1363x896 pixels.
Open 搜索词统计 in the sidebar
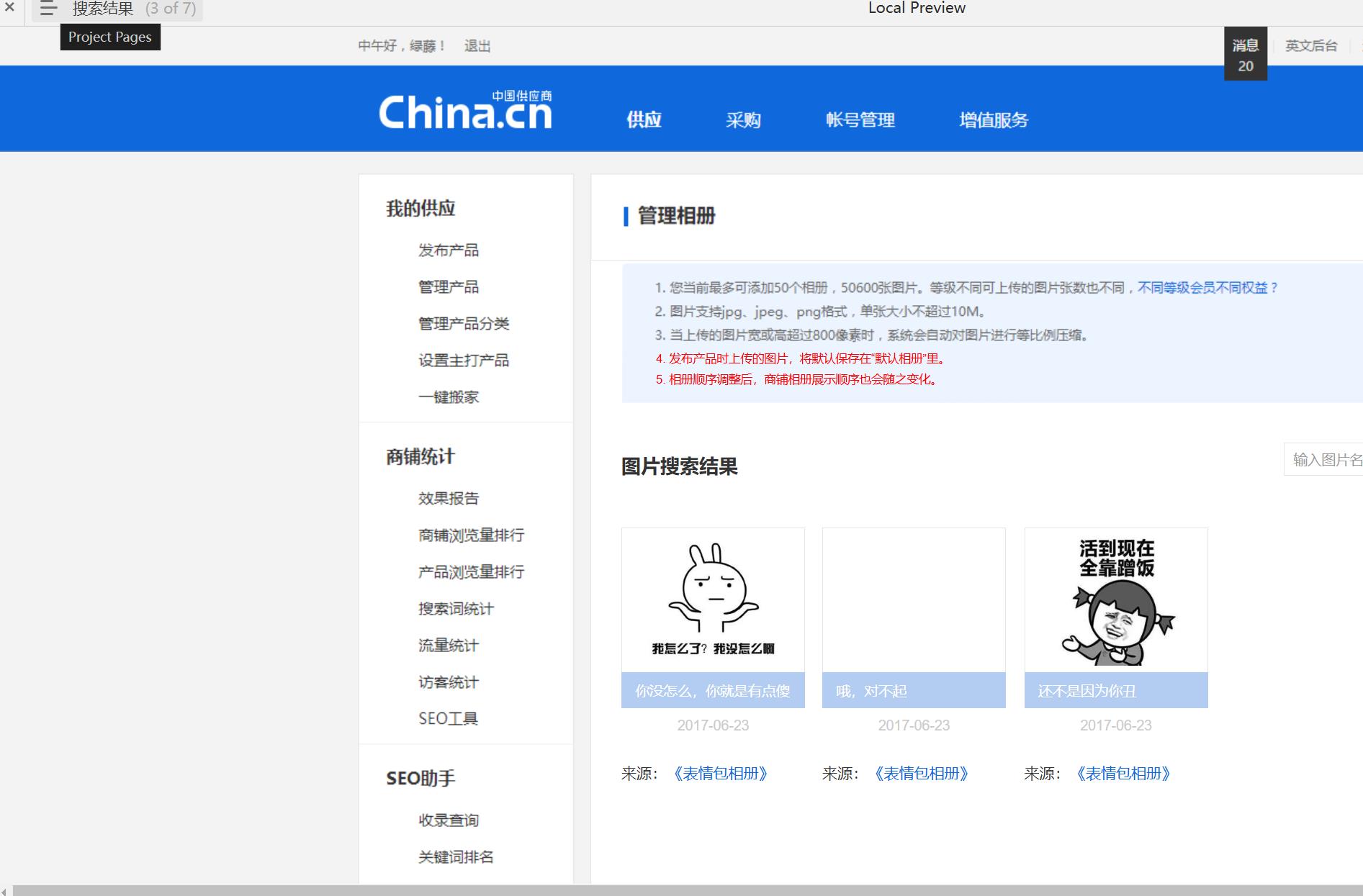click(x=456, y=609)
